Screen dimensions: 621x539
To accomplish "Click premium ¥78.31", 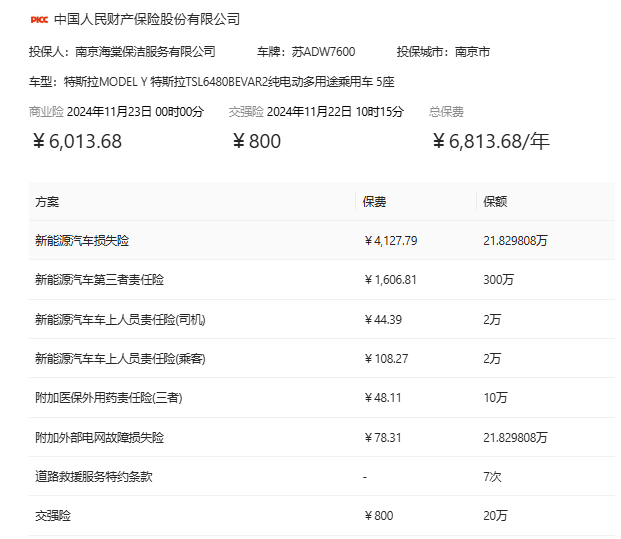I will (x=383, y=437).
